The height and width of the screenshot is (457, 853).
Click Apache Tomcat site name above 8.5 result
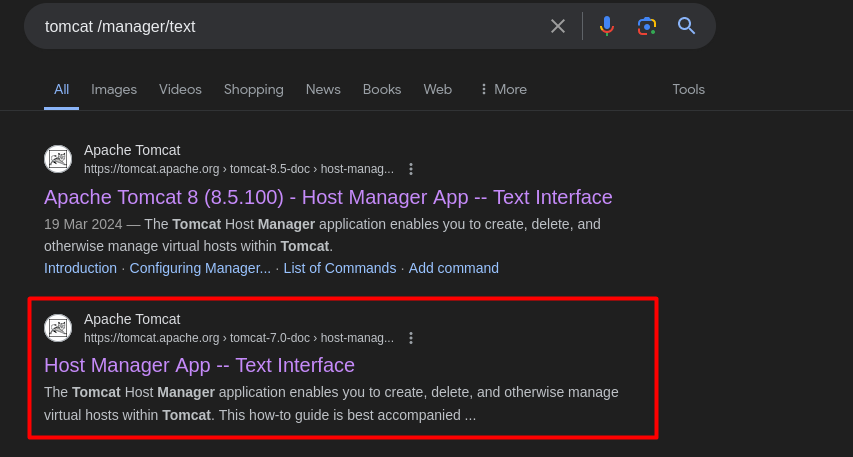point(132,150)
